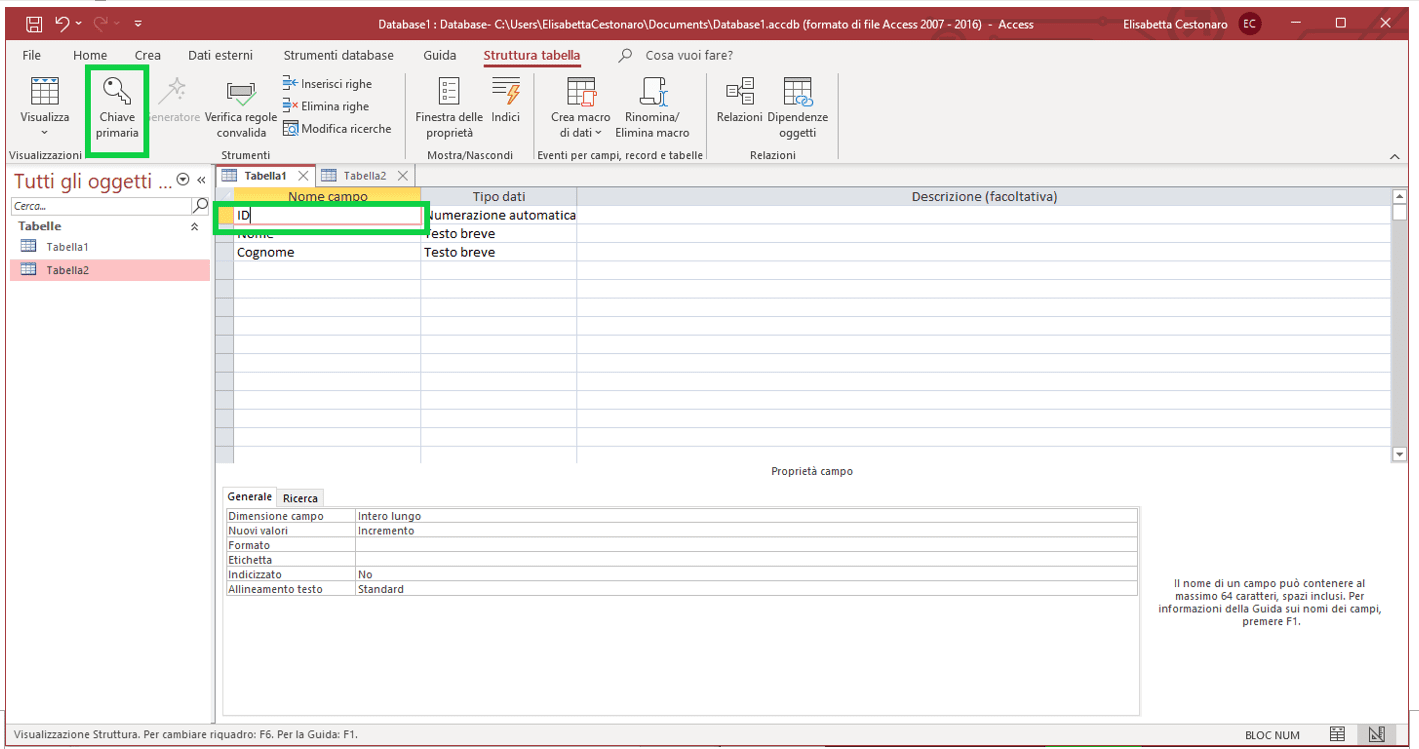
Task: Open the Undo history dropdown arrow
Action: (81, 23)
